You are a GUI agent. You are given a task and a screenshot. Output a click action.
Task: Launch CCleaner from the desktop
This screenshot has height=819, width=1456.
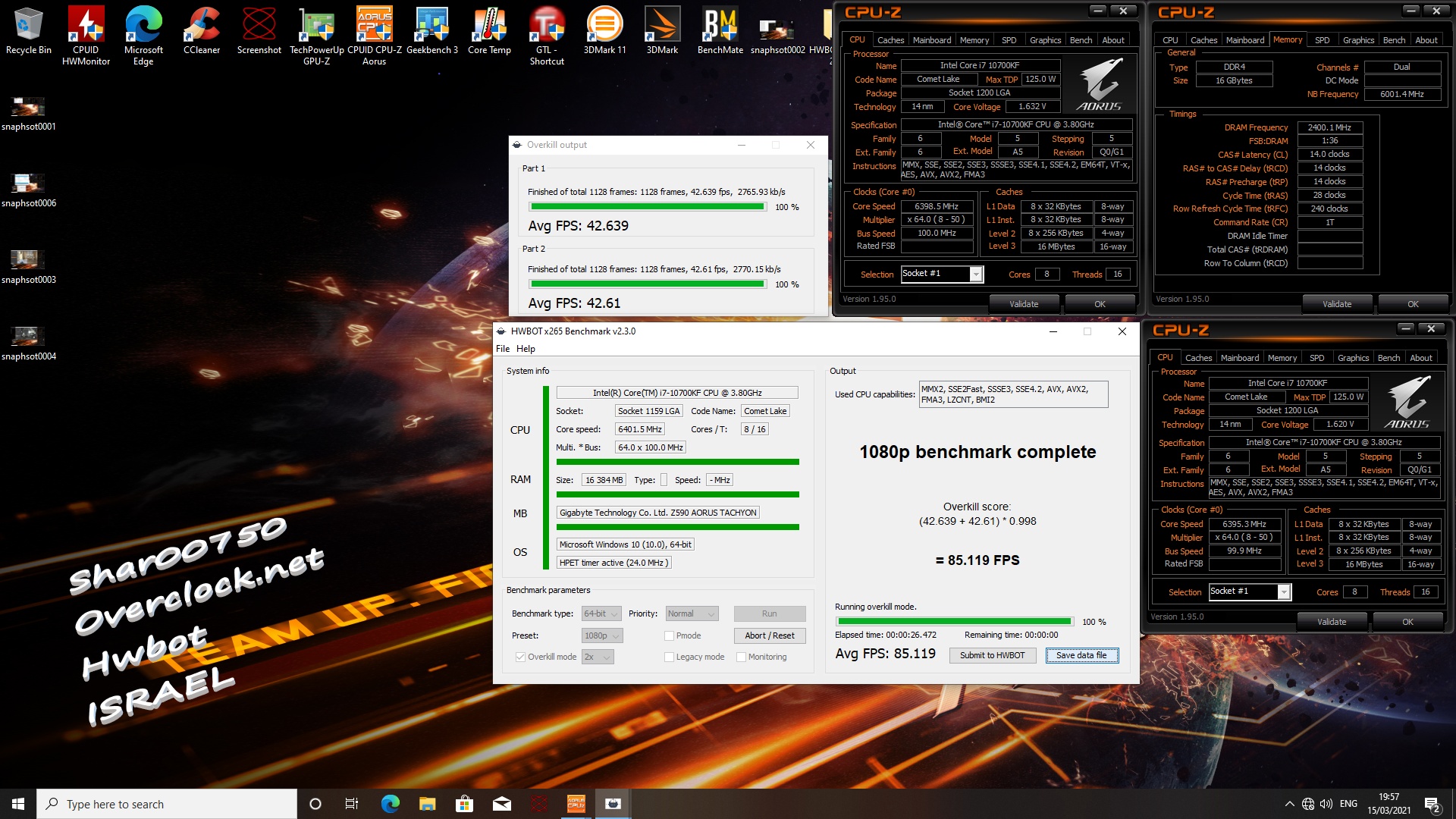[x=202, y=32]
